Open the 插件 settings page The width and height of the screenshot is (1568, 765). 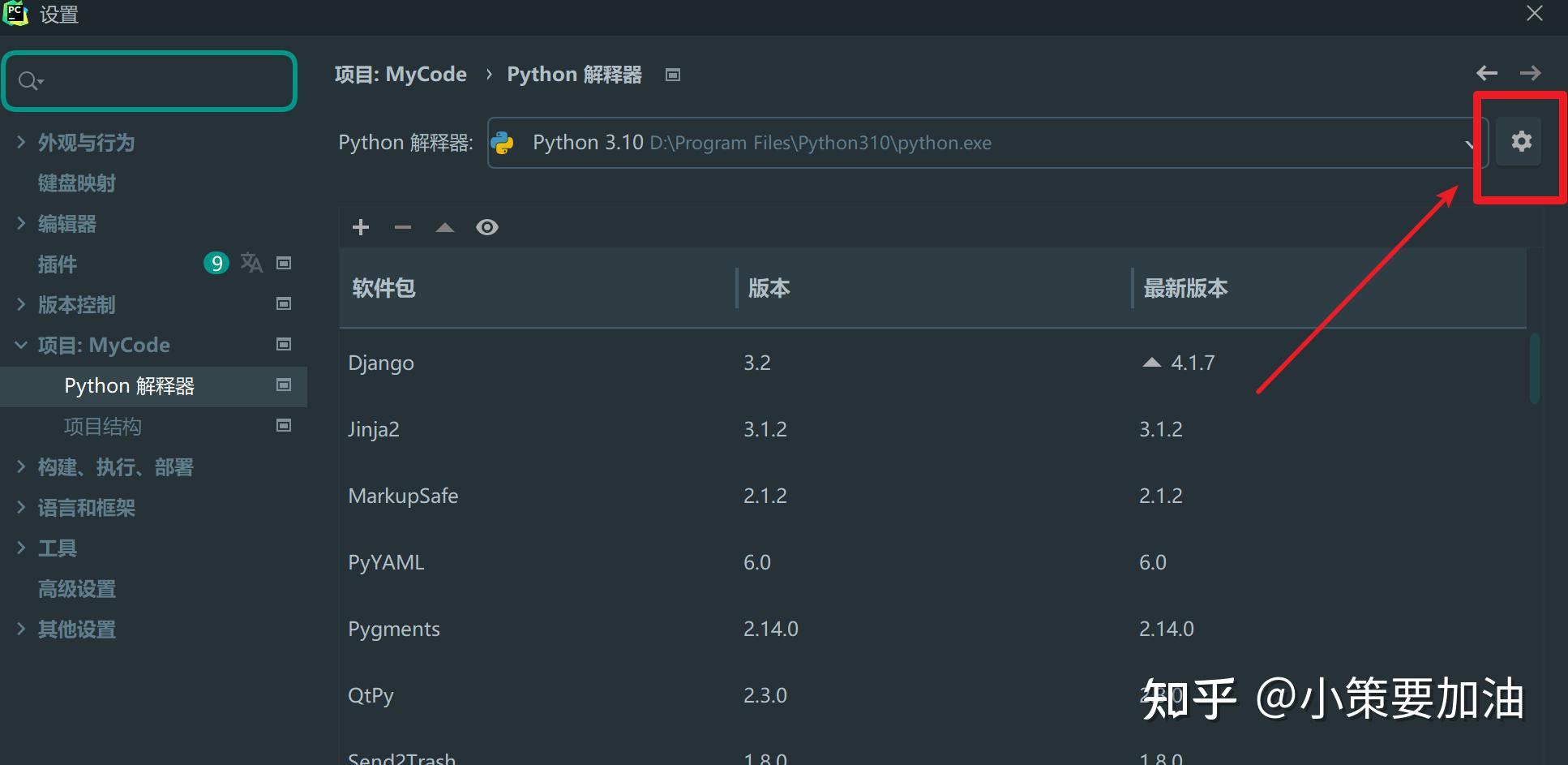point(57,264)
